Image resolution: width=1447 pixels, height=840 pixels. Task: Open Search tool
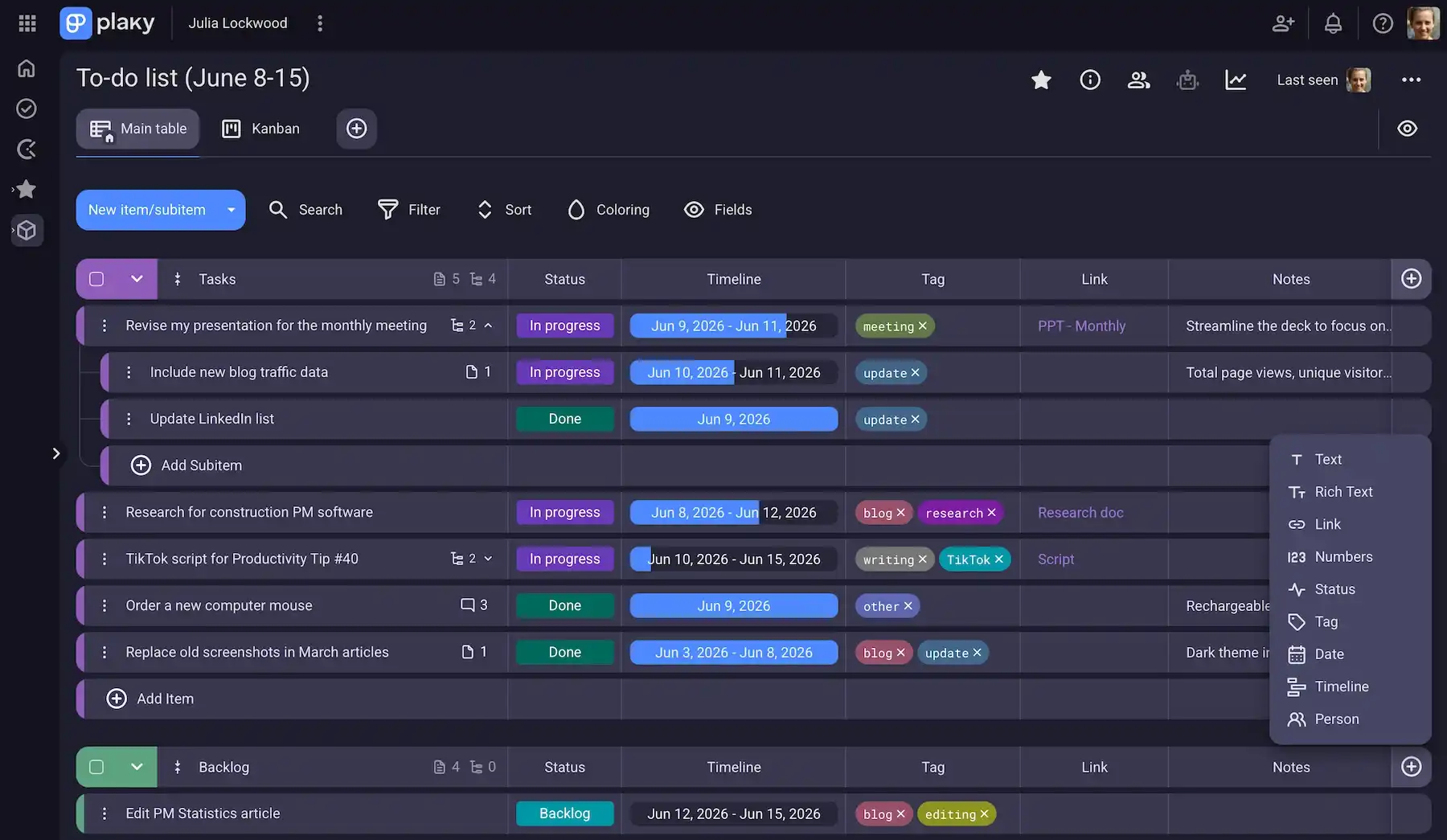(305, 210)
